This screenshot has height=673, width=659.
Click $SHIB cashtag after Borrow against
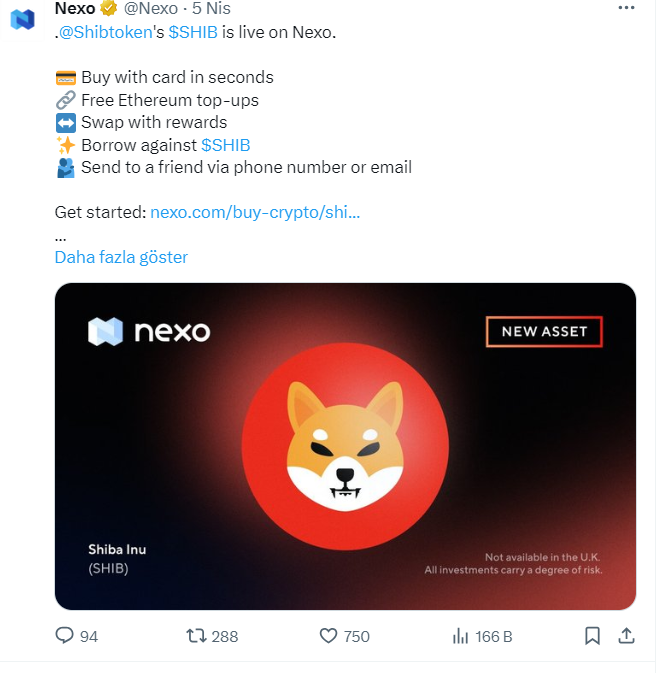[x=225, y=145]
